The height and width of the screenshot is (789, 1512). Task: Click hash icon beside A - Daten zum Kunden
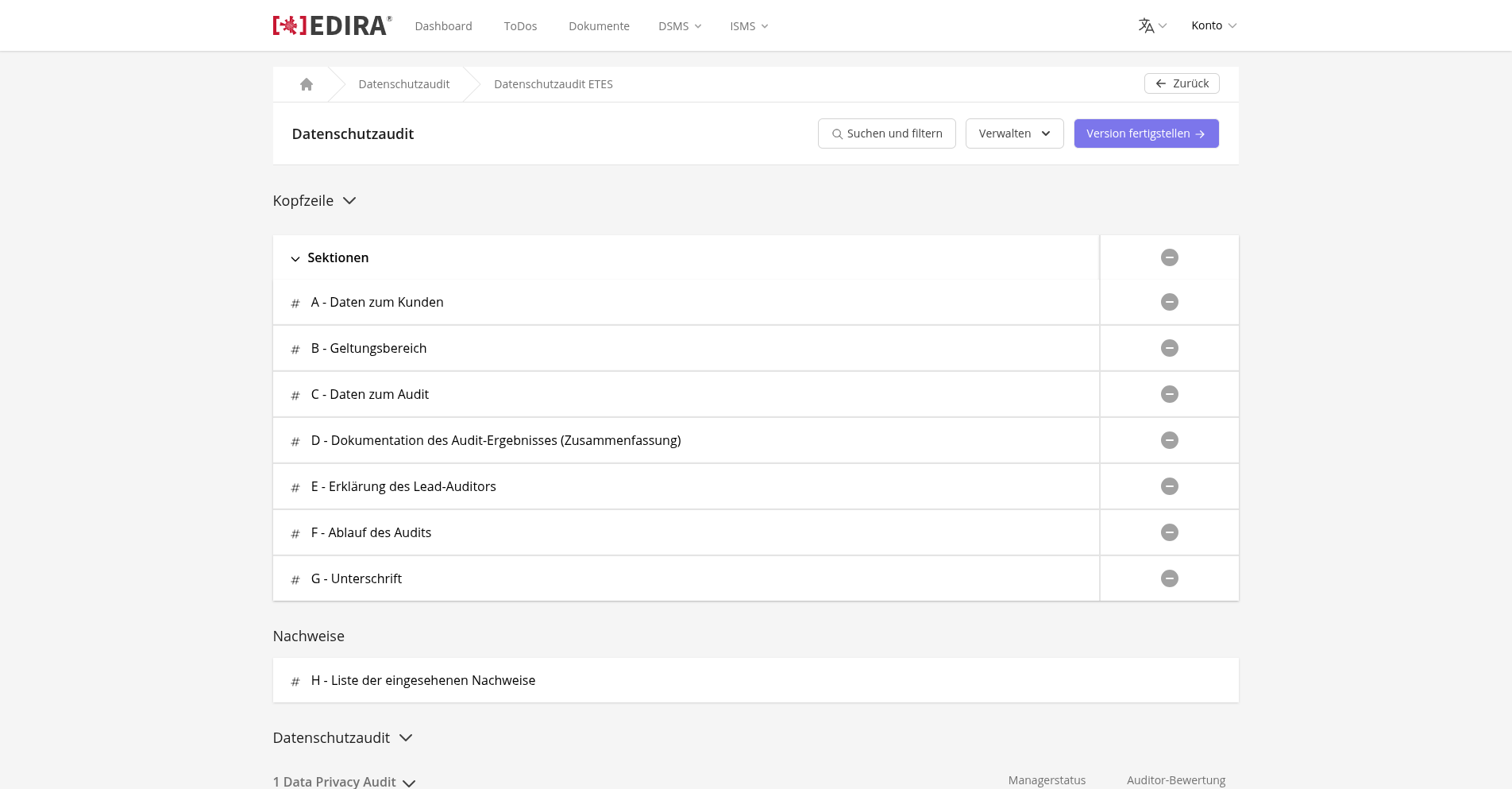coord(295,304)
